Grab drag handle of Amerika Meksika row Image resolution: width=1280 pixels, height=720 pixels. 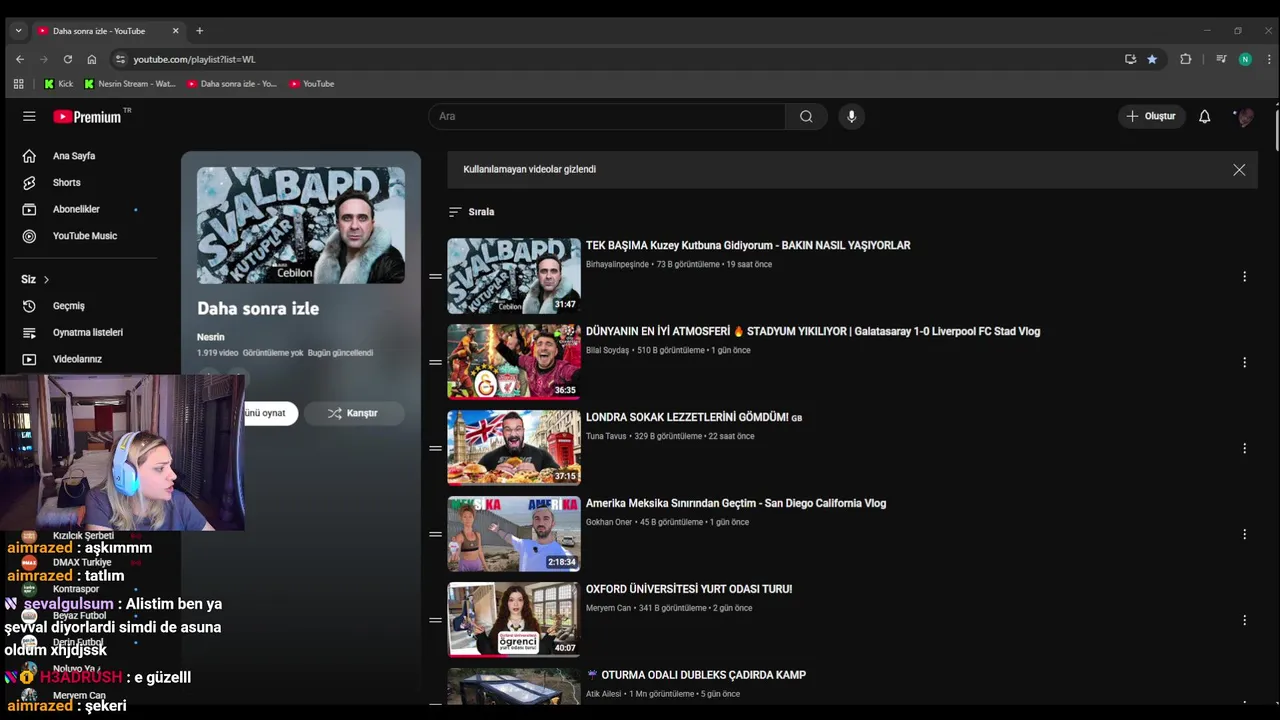435,534
